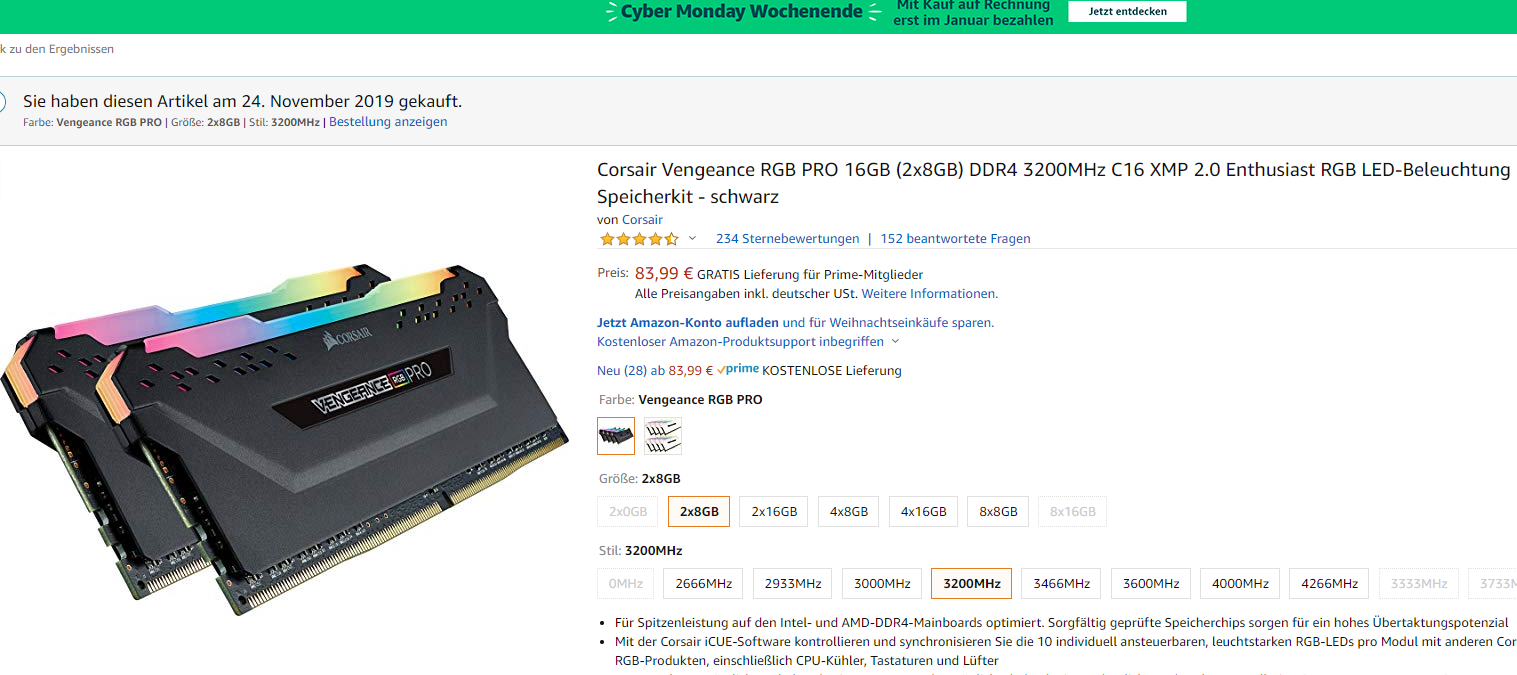
Task: Select the 2666MHz style option
Action: coord(703,583)
